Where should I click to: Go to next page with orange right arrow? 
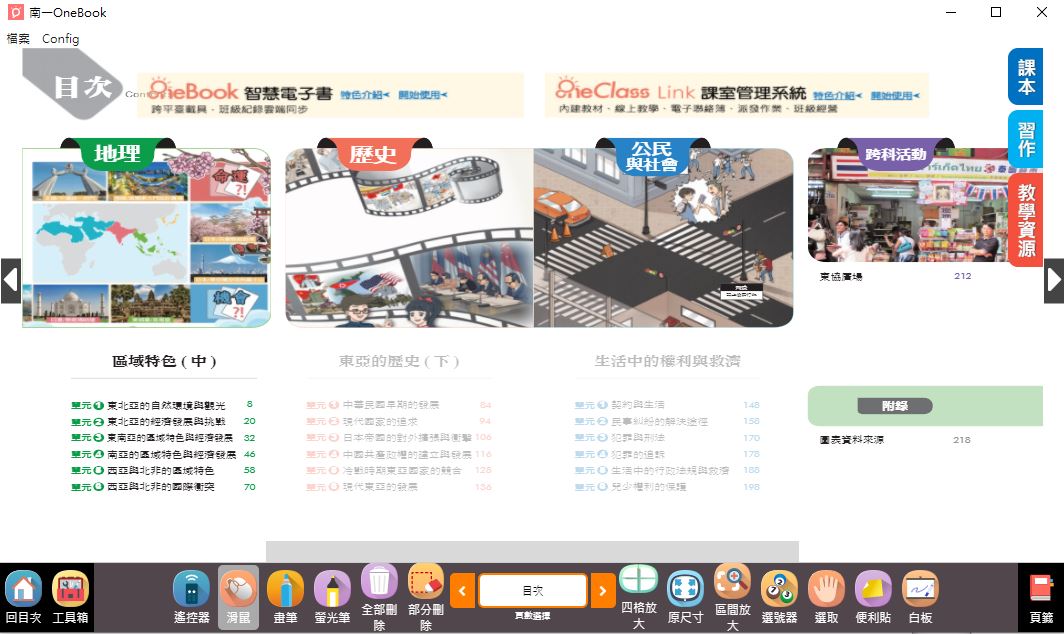click(x=603, y=591)
